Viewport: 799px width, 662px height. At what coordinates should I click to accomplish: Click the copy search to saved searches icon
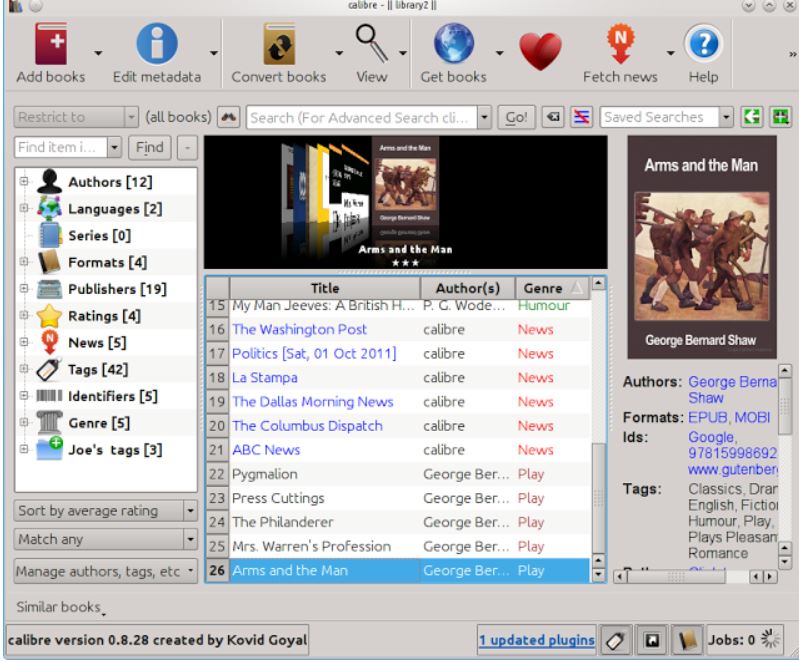click(x=752, y=117)
